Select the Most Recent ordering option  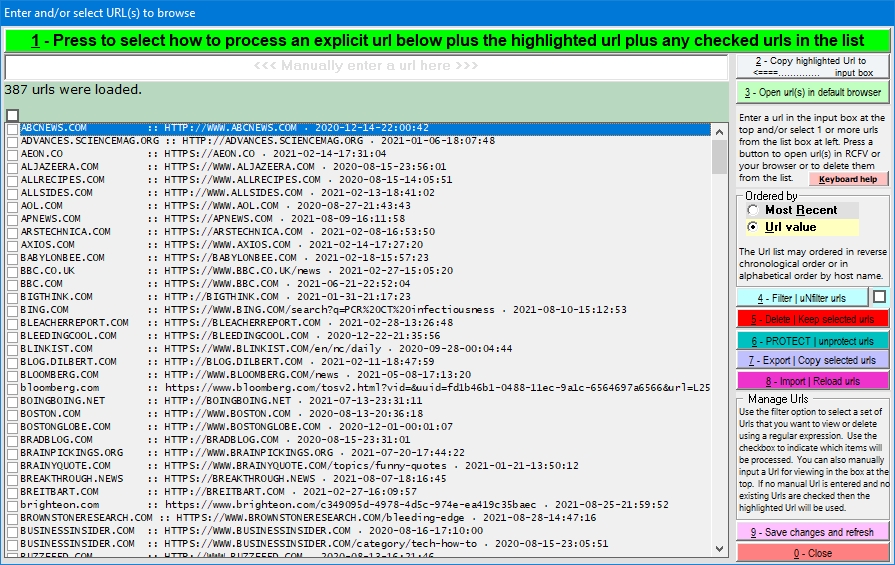(x=801, y=210)
